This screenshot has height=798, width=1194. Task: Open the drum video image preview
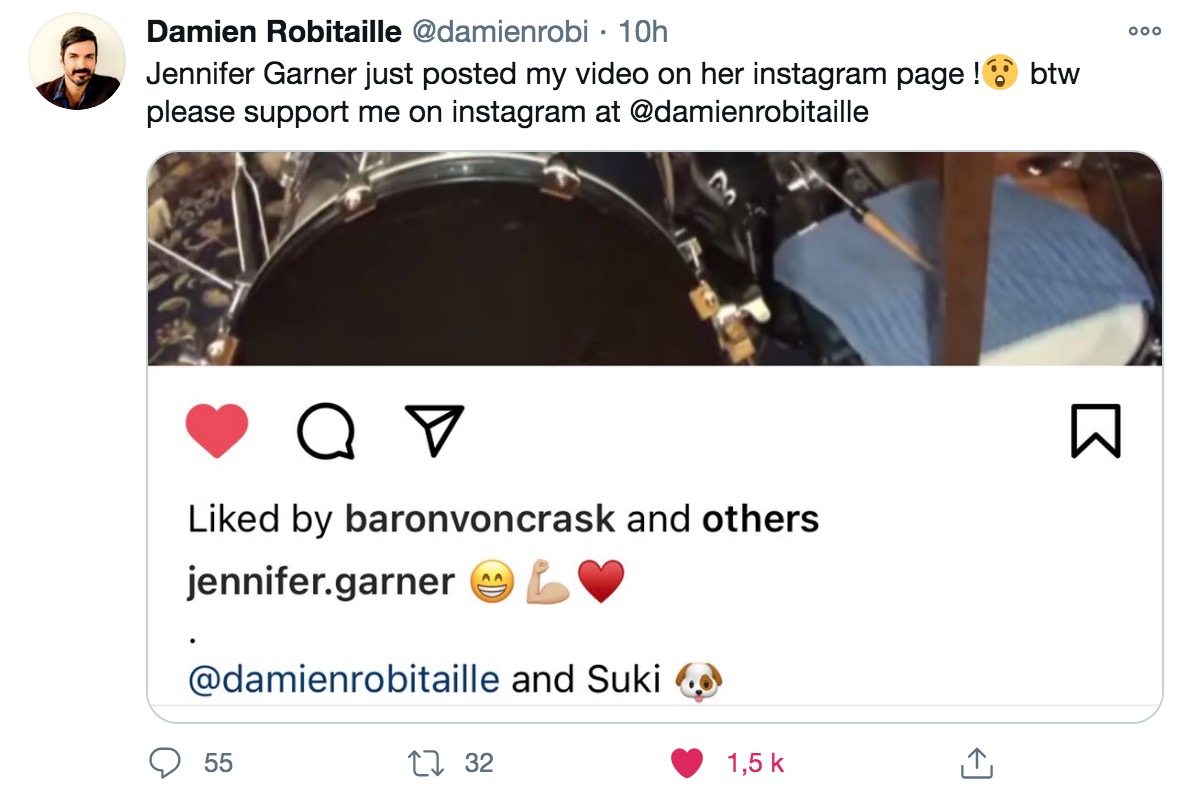coord(654,259)
